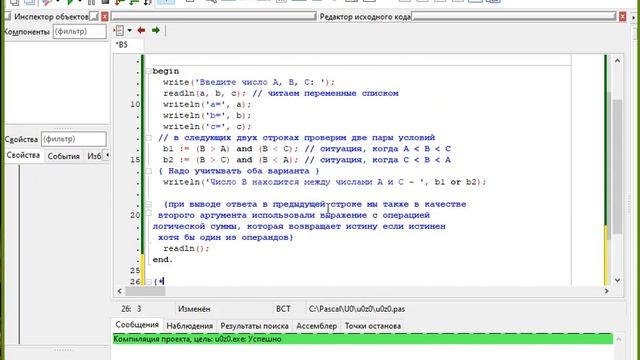
Task: Click the 'end.' line
Action: [x=162, y=260]
